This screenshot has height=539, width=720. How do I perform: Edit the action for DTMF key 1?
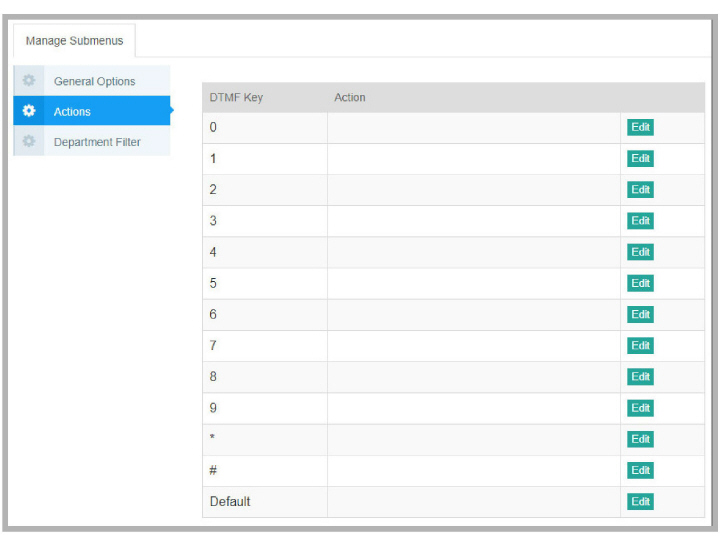tap(640, 158)
